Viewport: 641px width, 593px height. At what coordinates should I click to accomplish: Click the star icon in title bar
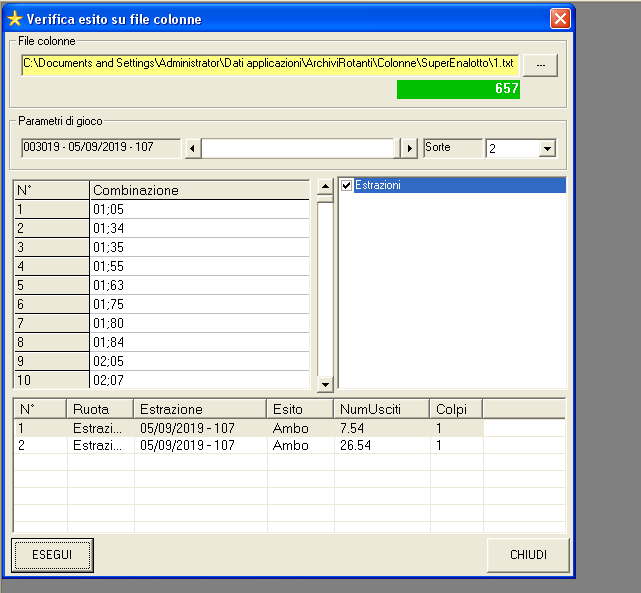coord(15,19)
